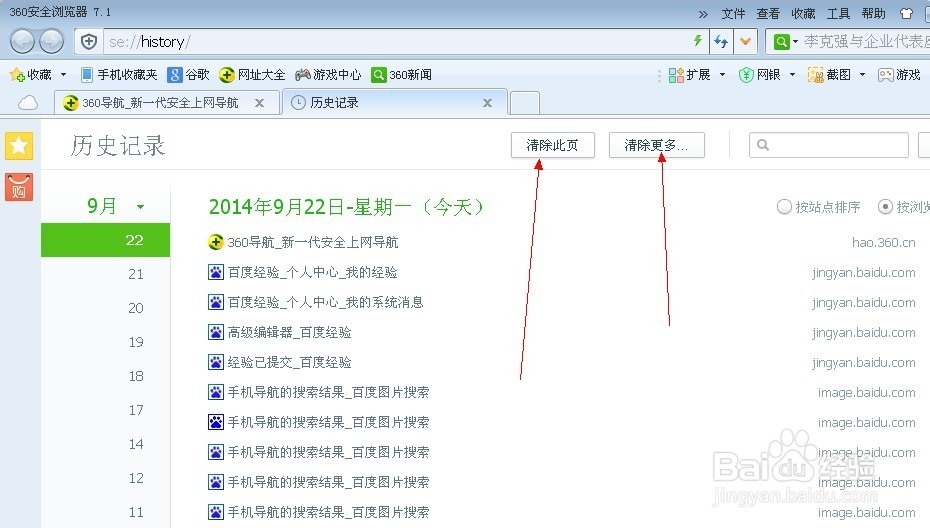Open the 工具 menu

click(839, 13)
